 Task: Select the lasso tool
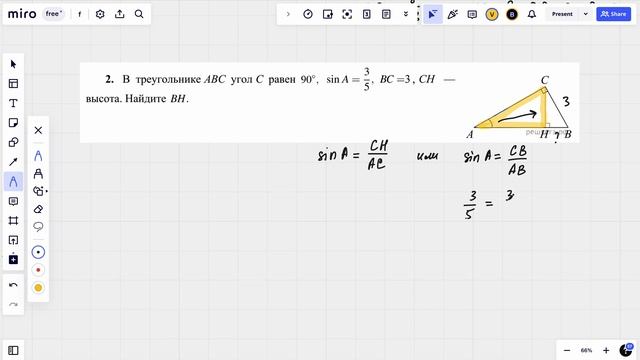(38, 227)
